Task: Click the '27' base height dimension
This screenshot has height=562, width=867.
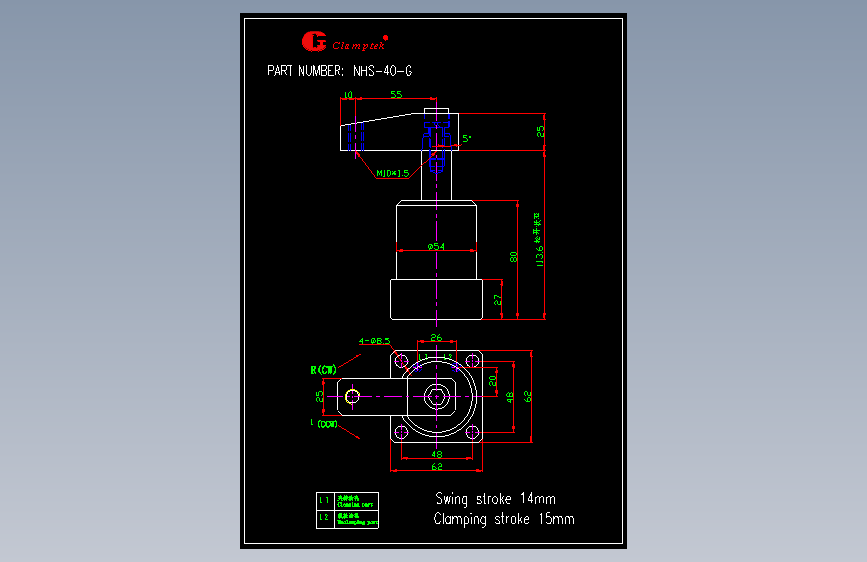Action: [497, 299]
